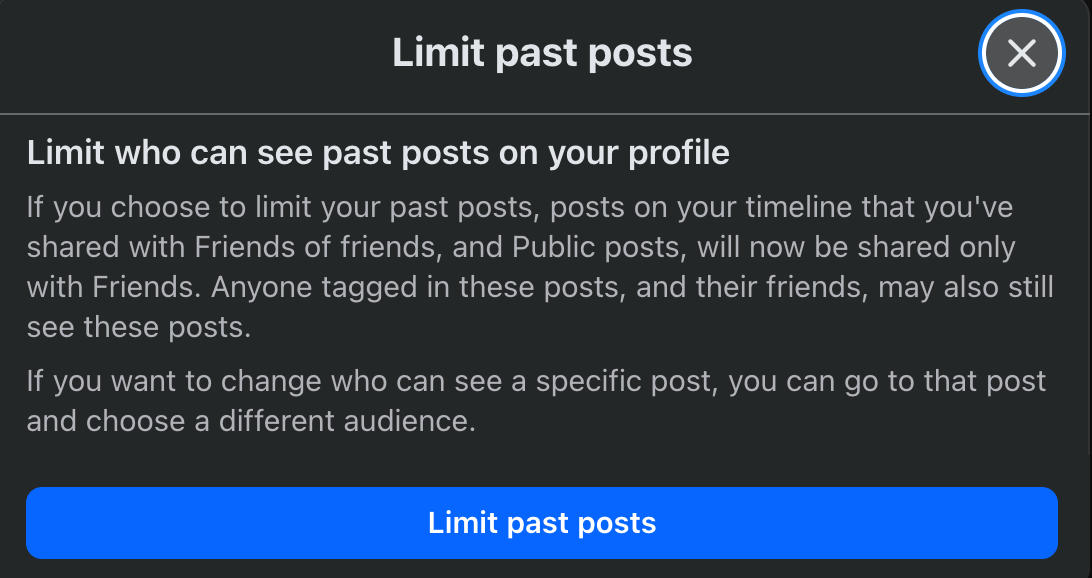This screenshot has width=1092, height=578.
Task: Click the final line "see these posts."
Action: click(x=139, y=328)
